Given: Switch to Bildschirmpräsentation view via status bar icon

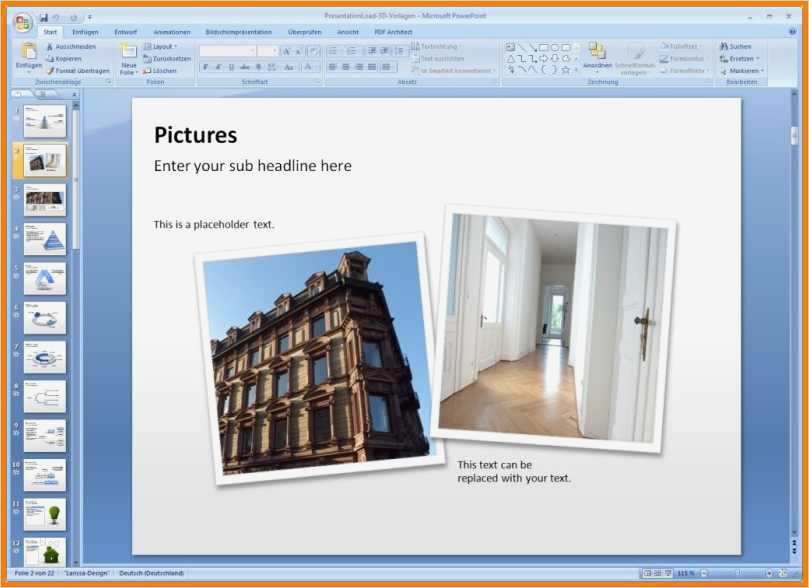Looking at the screenshot, I should pyautogui.click(x=666, y=574).
